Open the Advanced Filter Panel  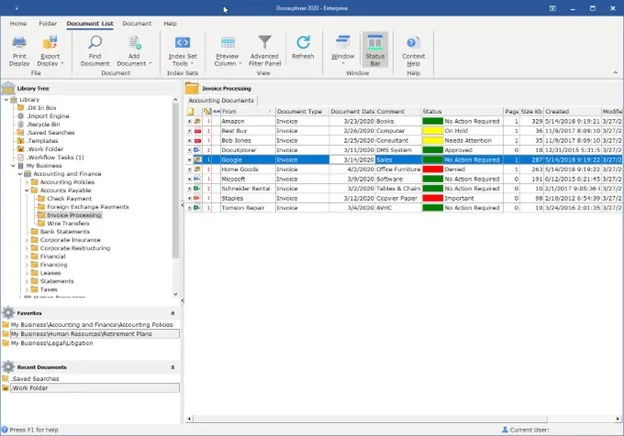click(265, 51)
